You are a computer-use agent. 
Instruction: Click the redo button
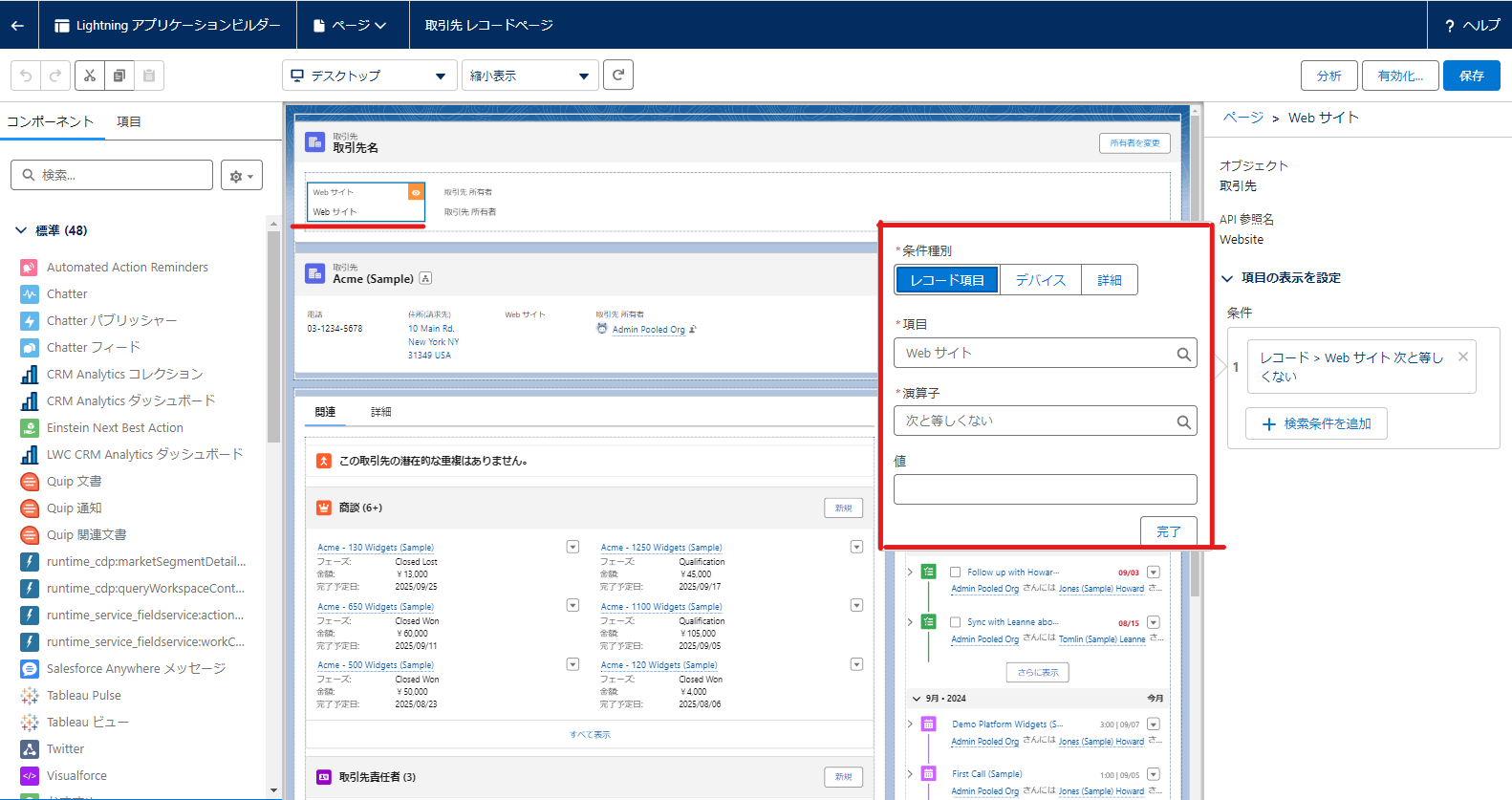point(55,76)
